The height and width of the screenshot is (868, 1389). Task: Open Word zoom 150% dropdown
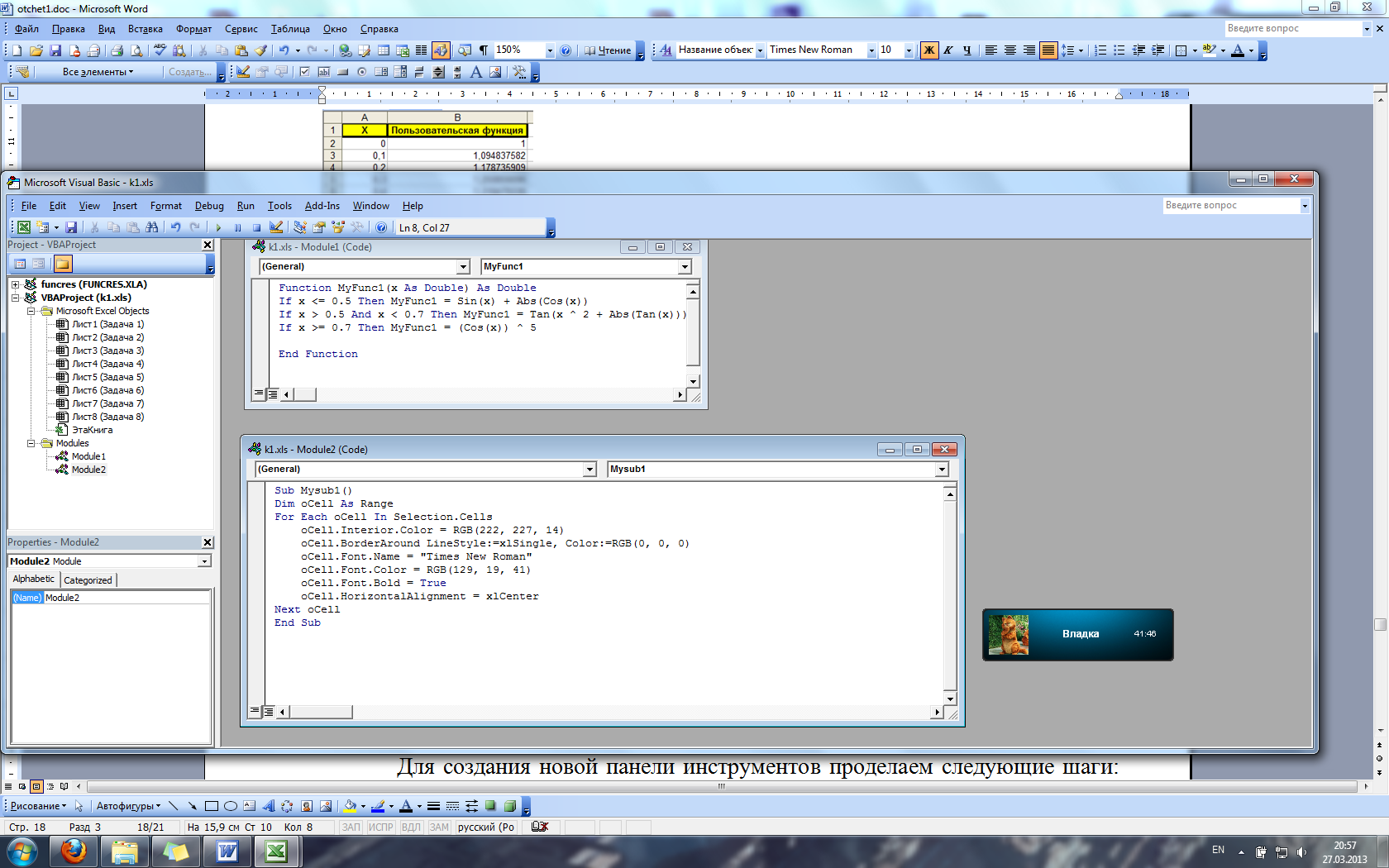(x=549, y=50)
